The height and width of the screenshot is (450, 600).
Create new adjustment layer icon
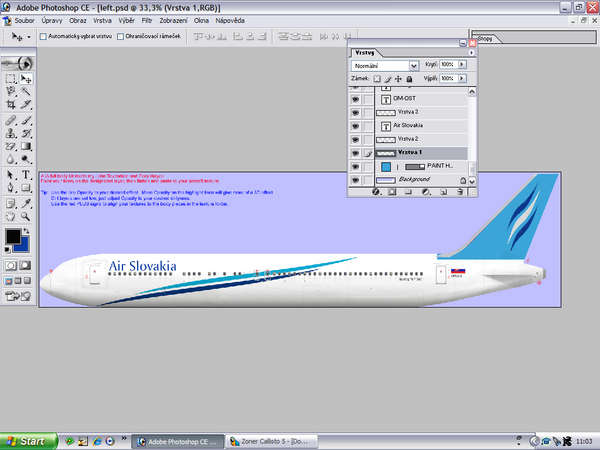[x=426, y=192]
